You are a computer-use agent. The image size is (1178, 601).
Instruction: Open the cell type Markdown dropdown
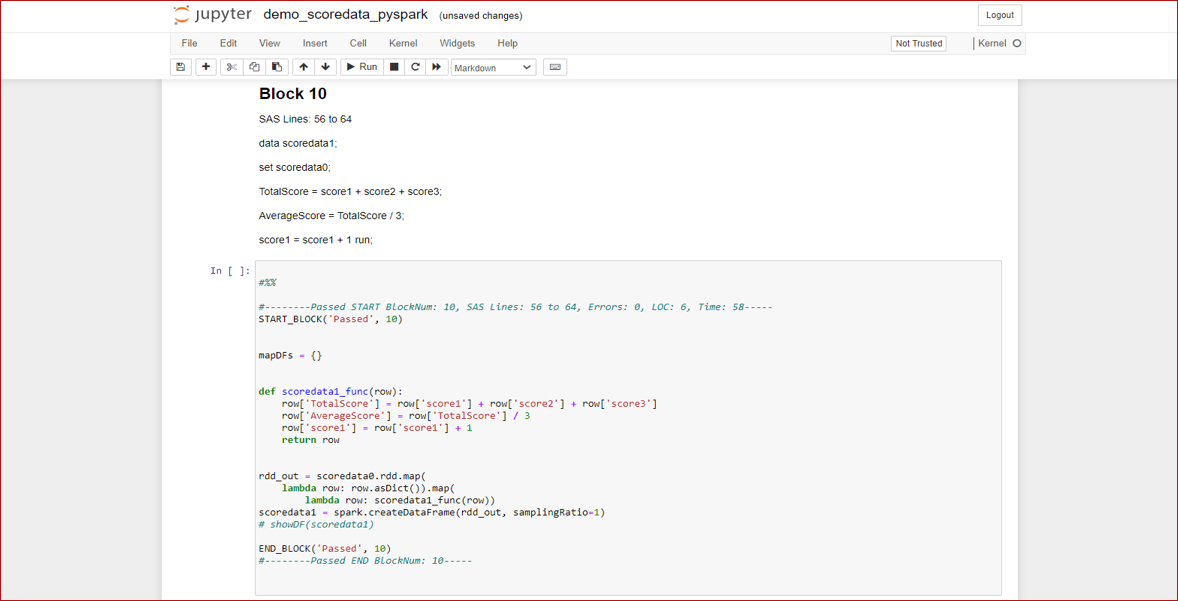pyautogui.click(x=494, y=67)
